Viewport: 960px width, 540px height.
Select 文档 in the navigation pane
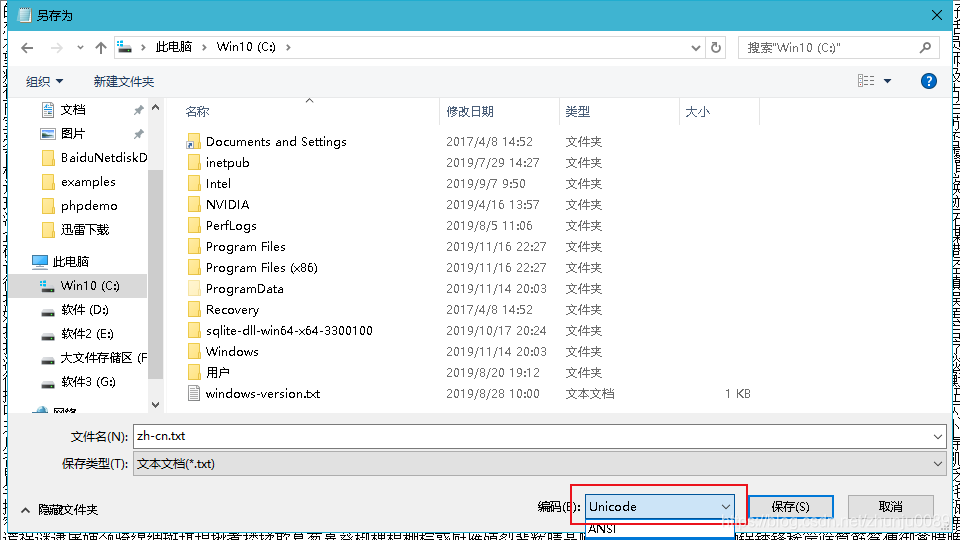pyautogui.click(x=73, y=110)
